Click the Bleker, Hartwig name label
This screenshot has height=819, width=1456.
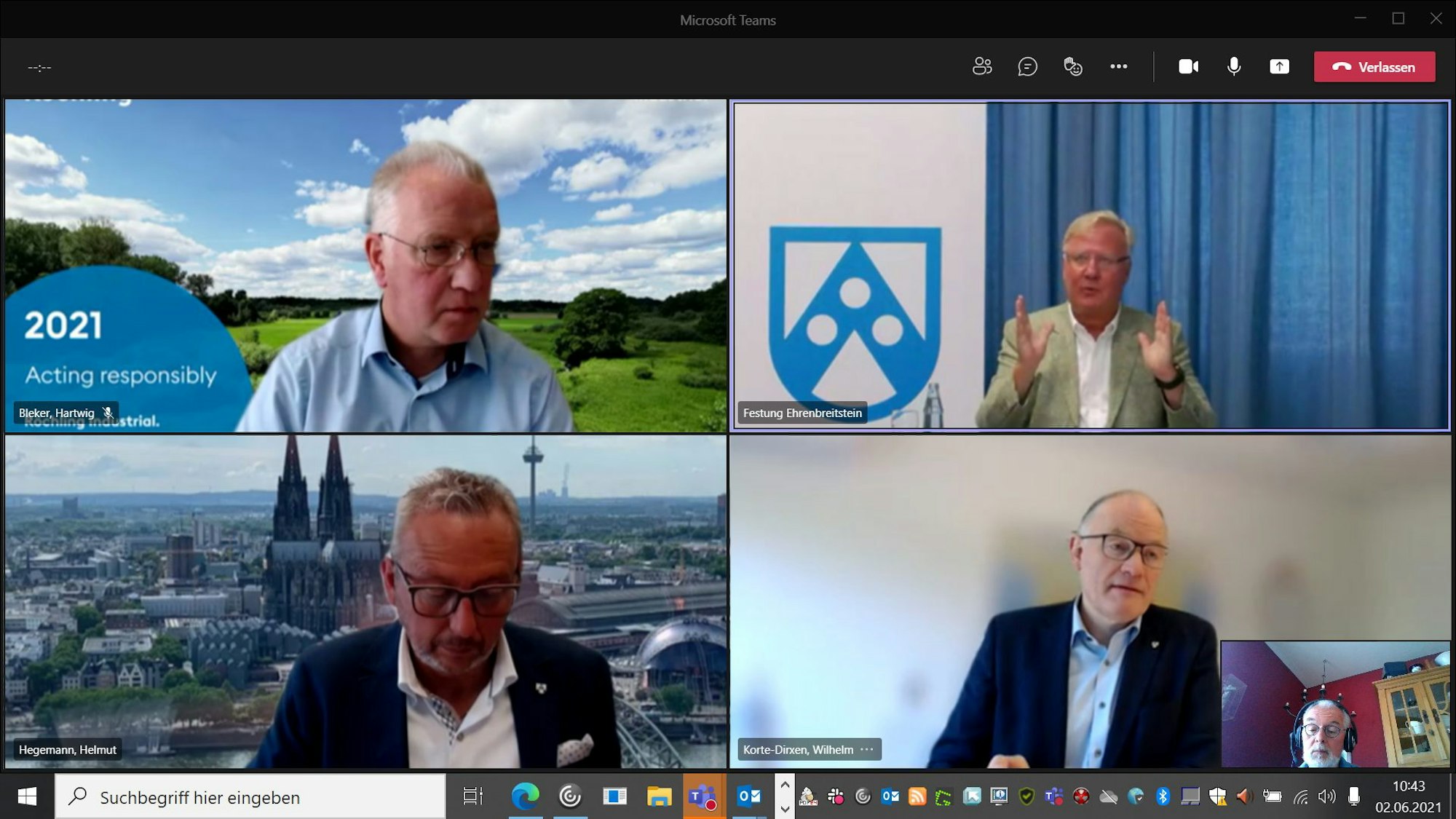[x=57, y=413]
